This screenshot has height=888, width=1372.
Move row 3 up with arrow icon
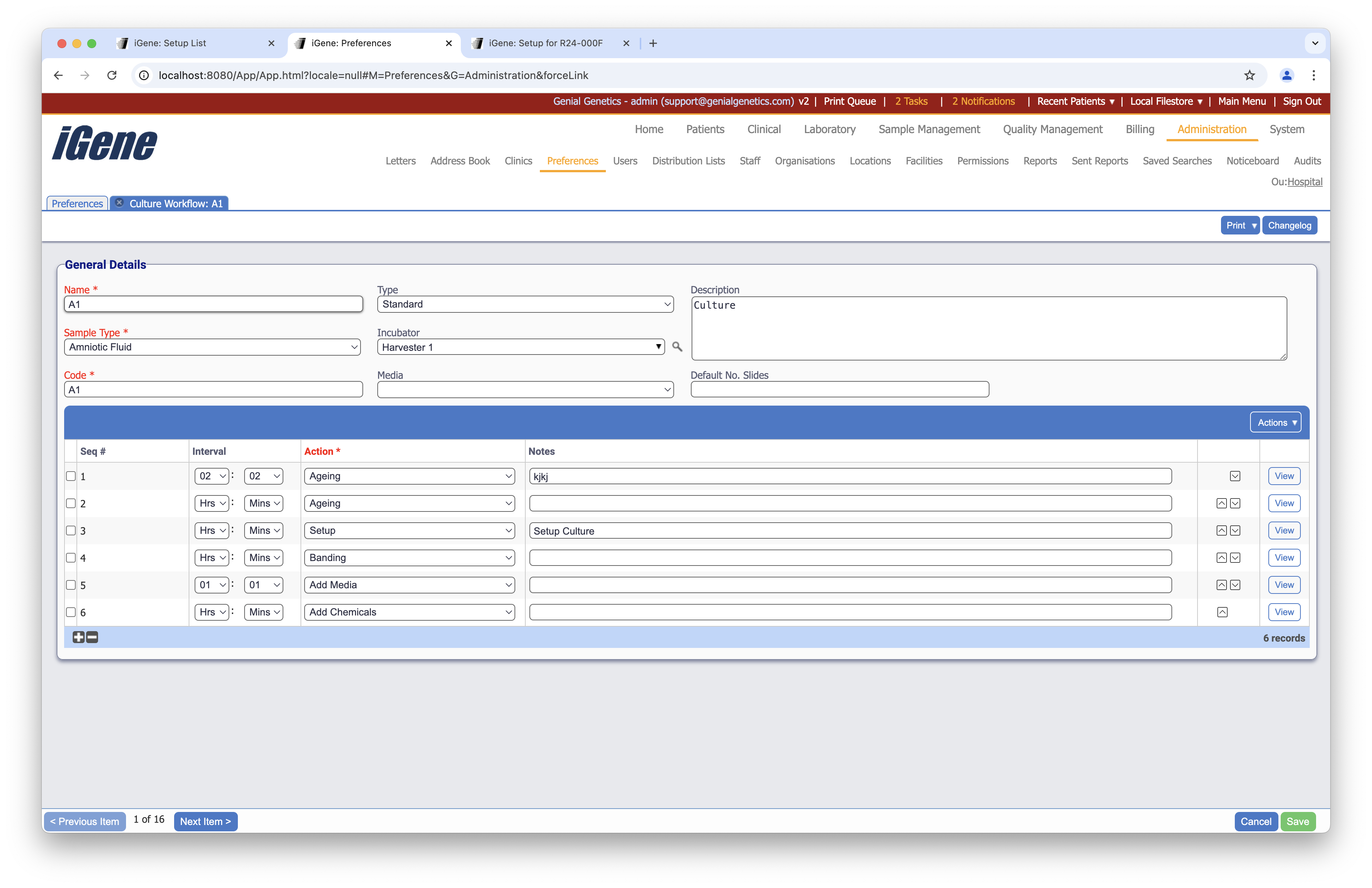pyautogui.click(x=1221, y=531)
